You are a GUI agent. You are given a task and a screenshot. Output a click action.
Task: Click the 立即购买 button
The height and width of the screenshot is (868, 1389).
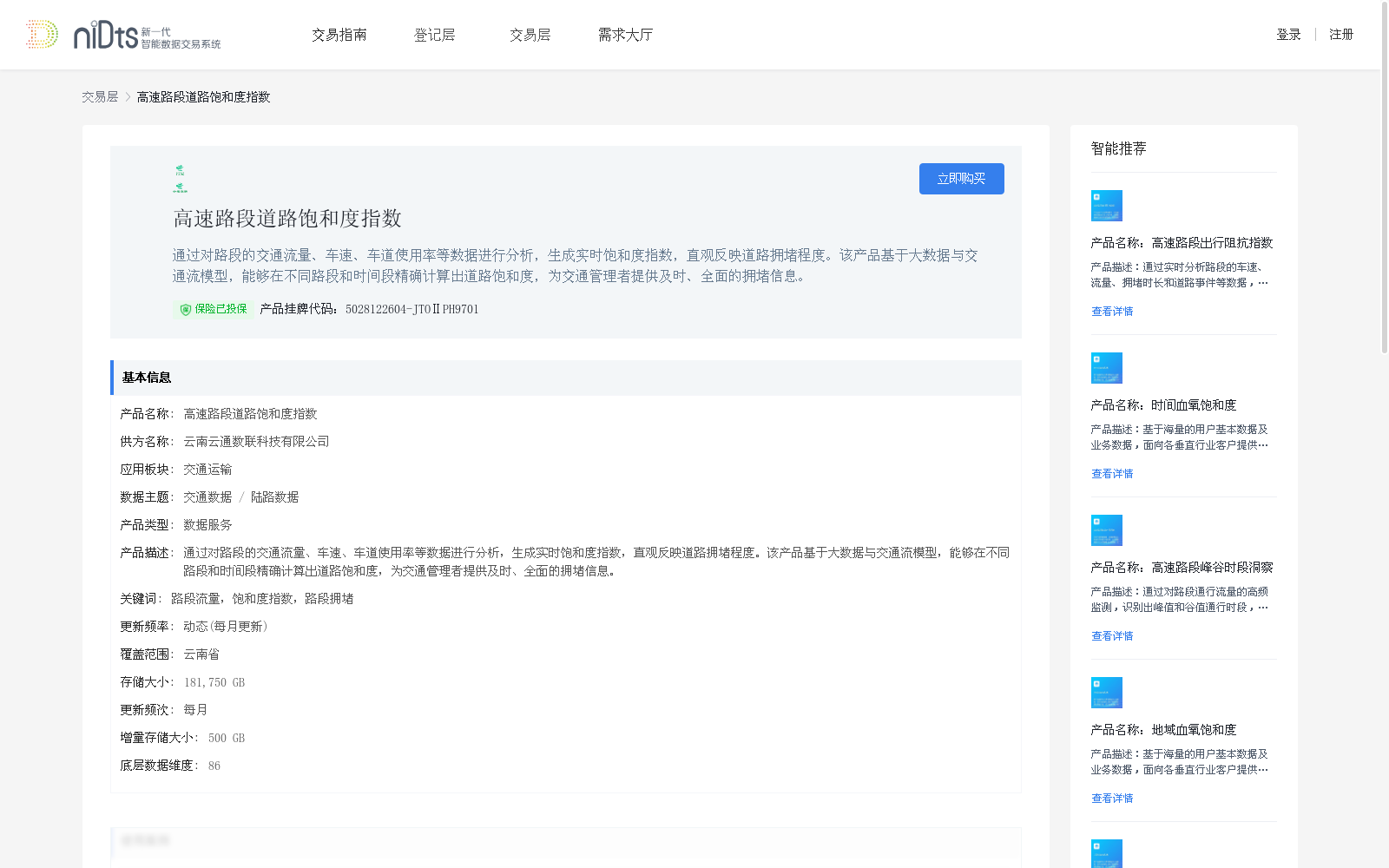[962, 179]
